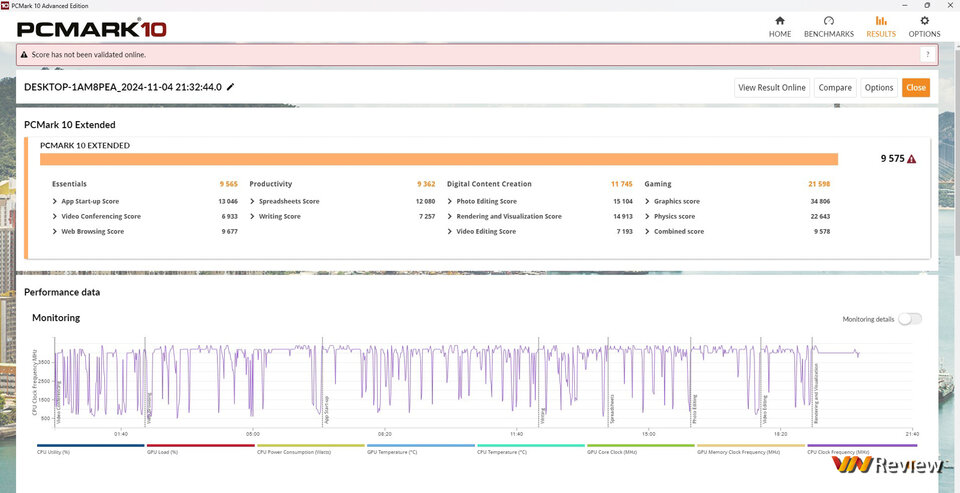Click the Spreadsheets marker on monitoring chart
This screenshot has height=493, width=960.
[612, 410]
